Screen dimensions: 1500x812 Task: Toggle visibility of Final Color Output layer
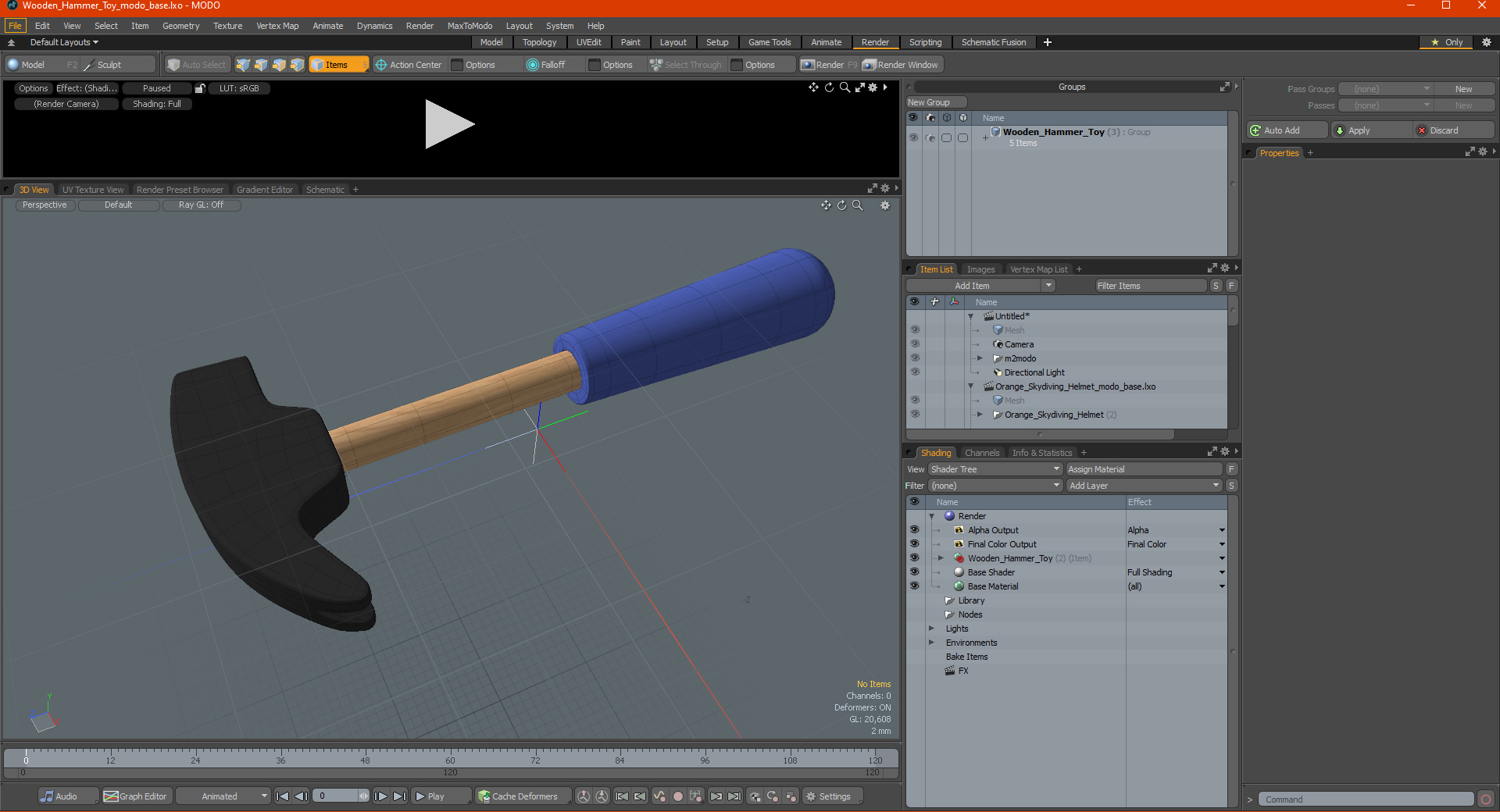point(915,544)
